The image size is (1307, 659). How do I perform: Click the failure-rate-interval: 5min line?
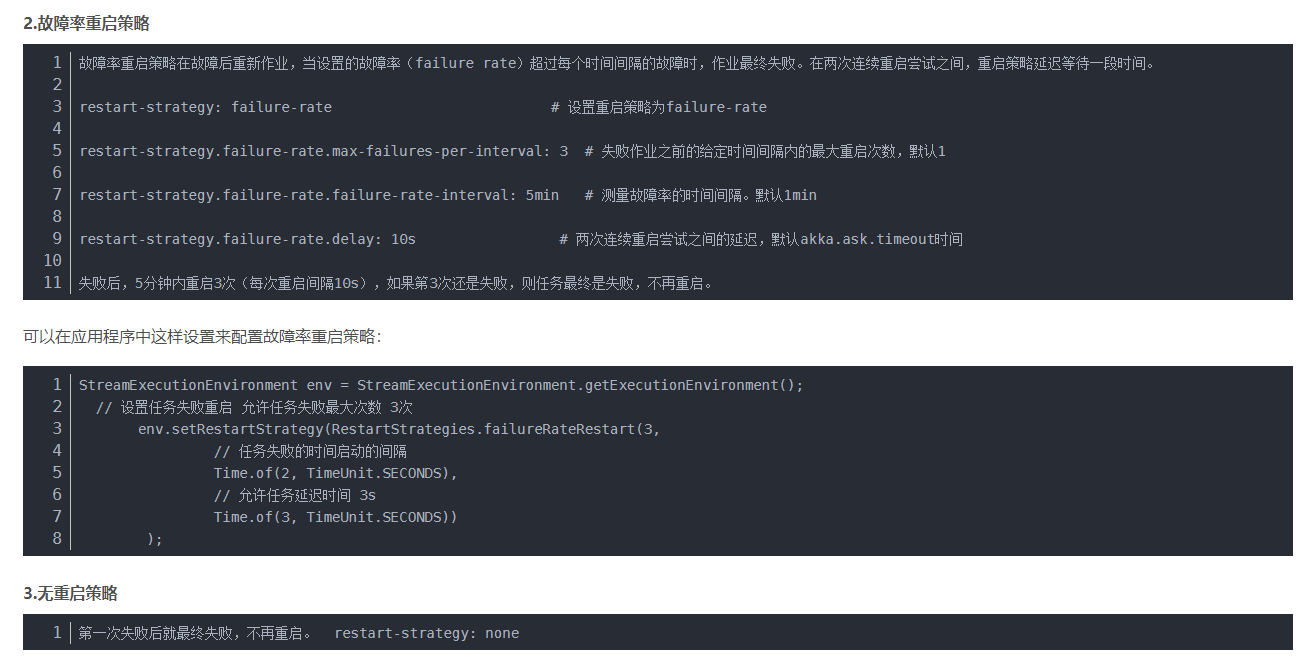coord(319,195)
